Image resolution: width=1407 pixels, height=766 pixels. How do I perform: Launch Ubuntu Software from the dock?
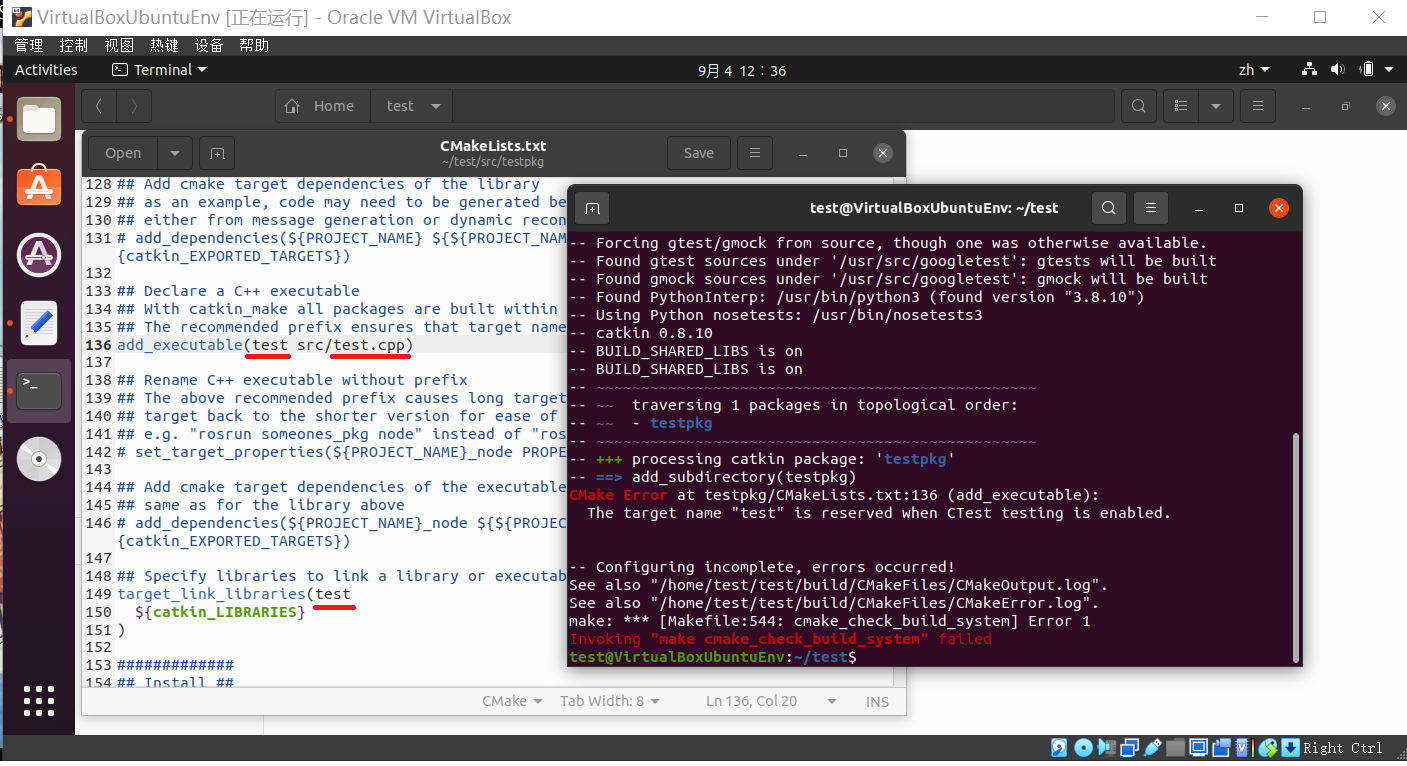[39, 187]
